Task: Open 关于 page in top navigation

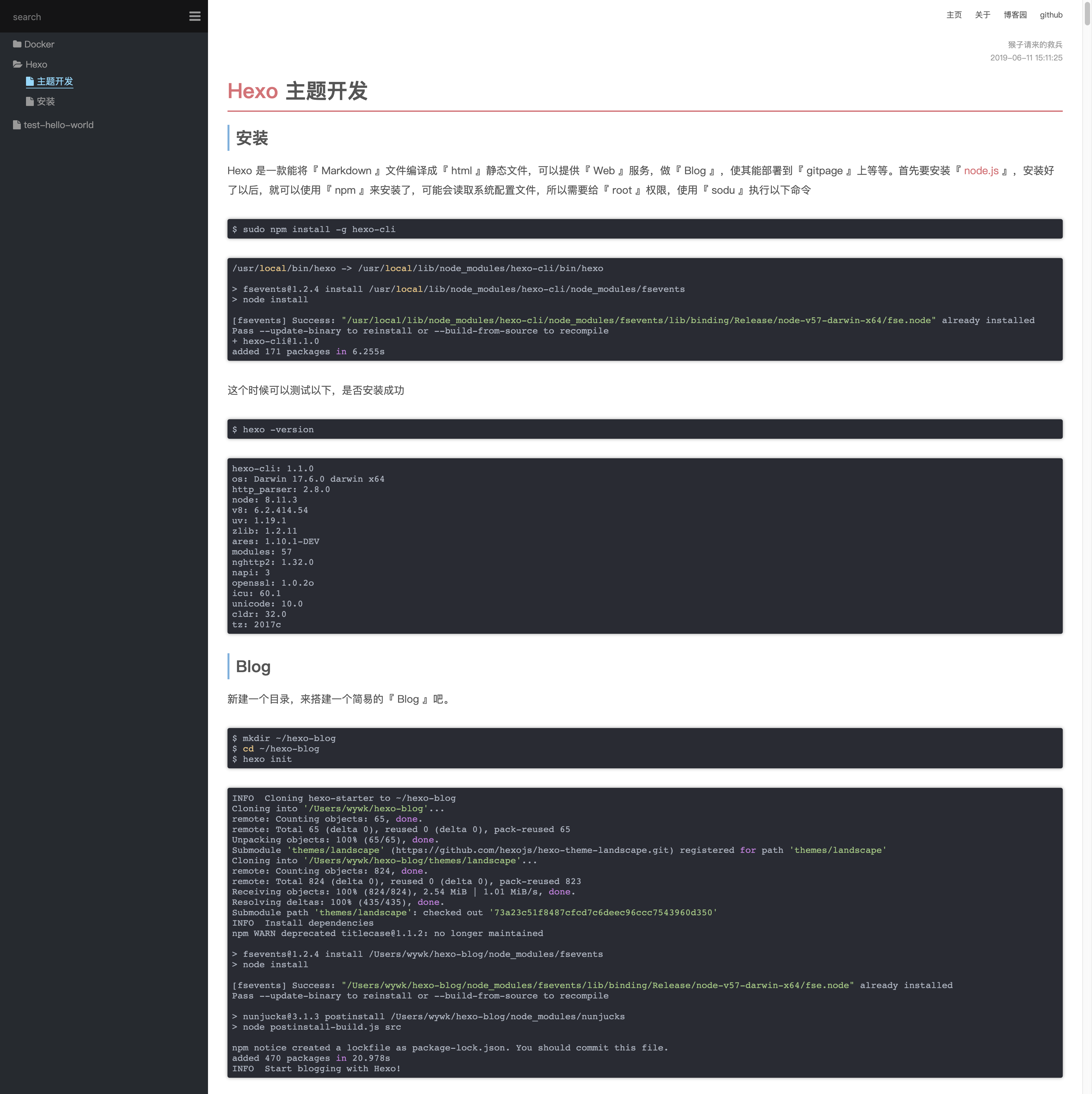Action: pos(982,15)
